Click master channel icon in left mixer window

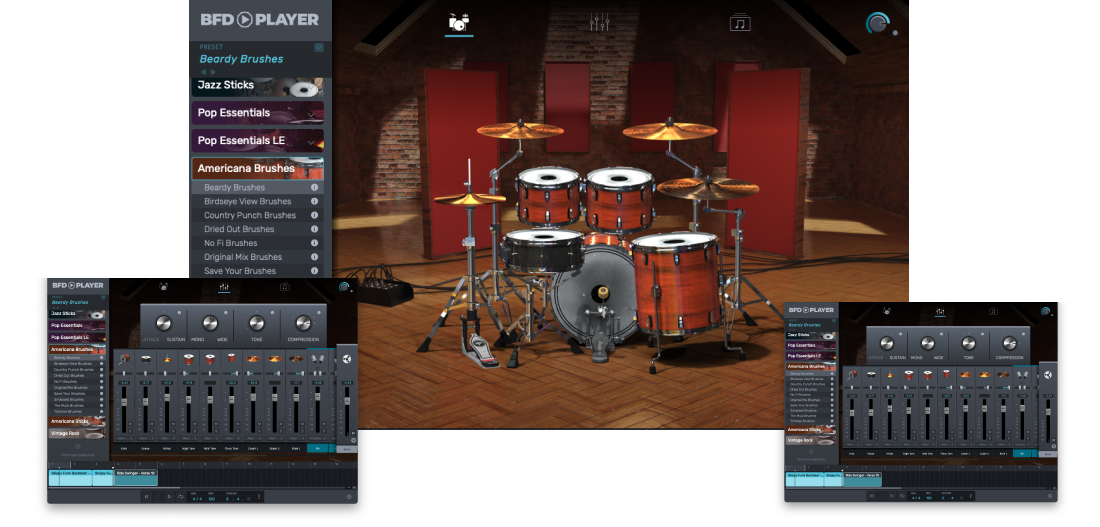[x=347, y=359]
